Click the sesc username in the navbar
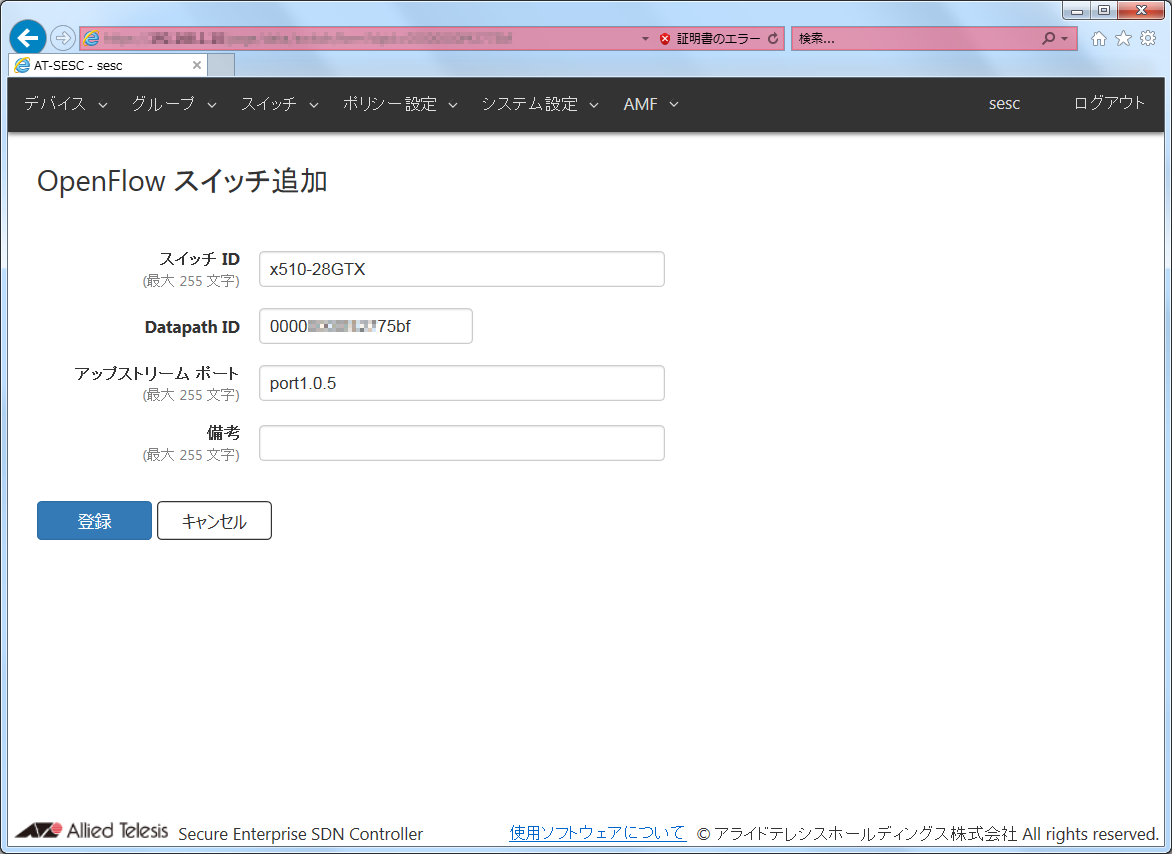1172x854 pixels. pyautogui.click(x=1004, y=104)
